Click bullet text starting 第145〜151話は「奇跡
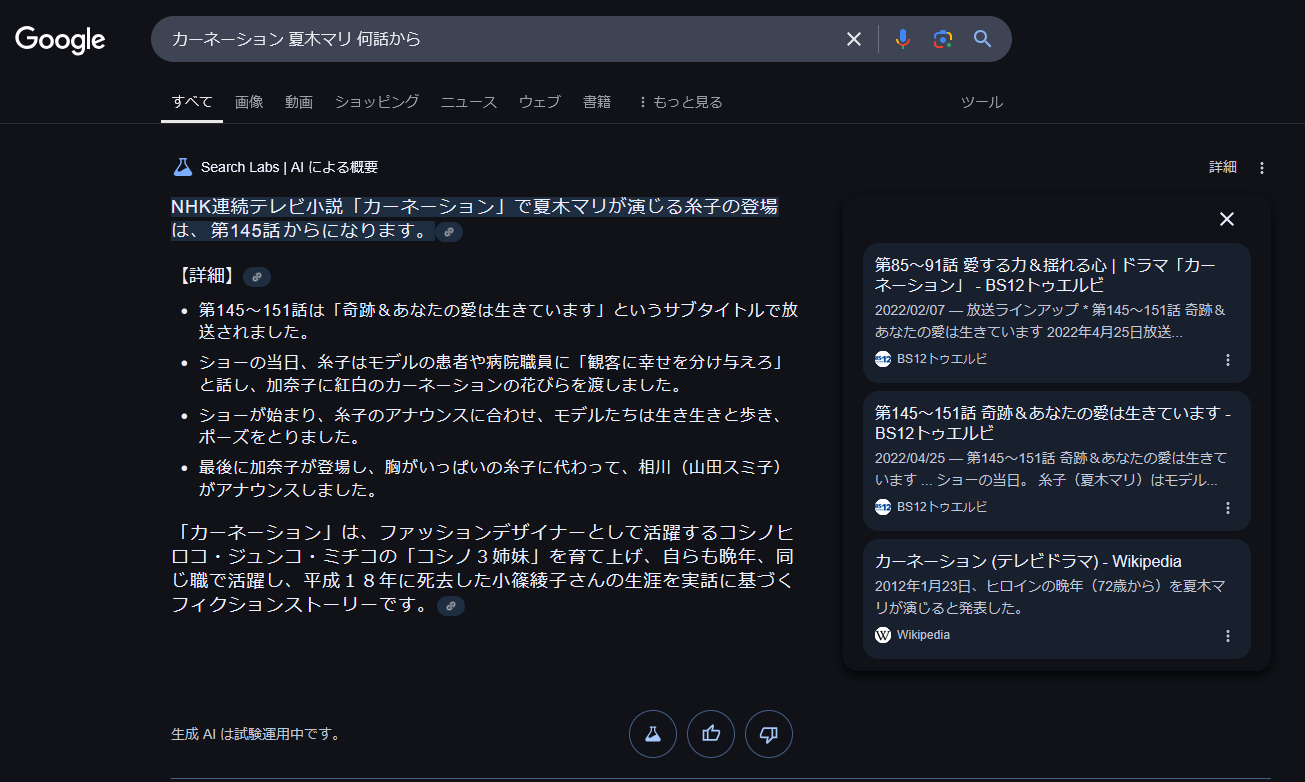 click(498, 320)
